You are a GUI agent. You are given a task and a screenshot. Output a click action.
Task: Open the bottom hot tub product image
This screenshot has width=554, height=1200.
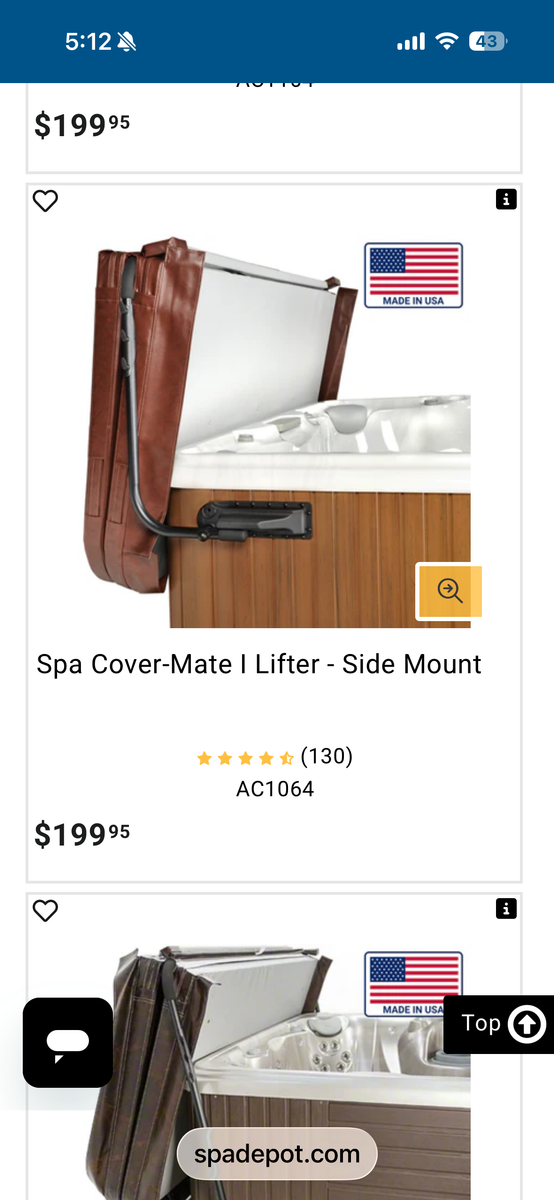point(277,1070)
